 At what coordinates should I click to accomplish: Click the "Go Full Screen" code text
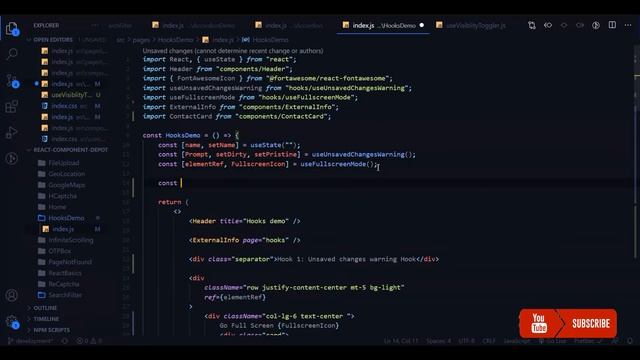tap(247, 326)
